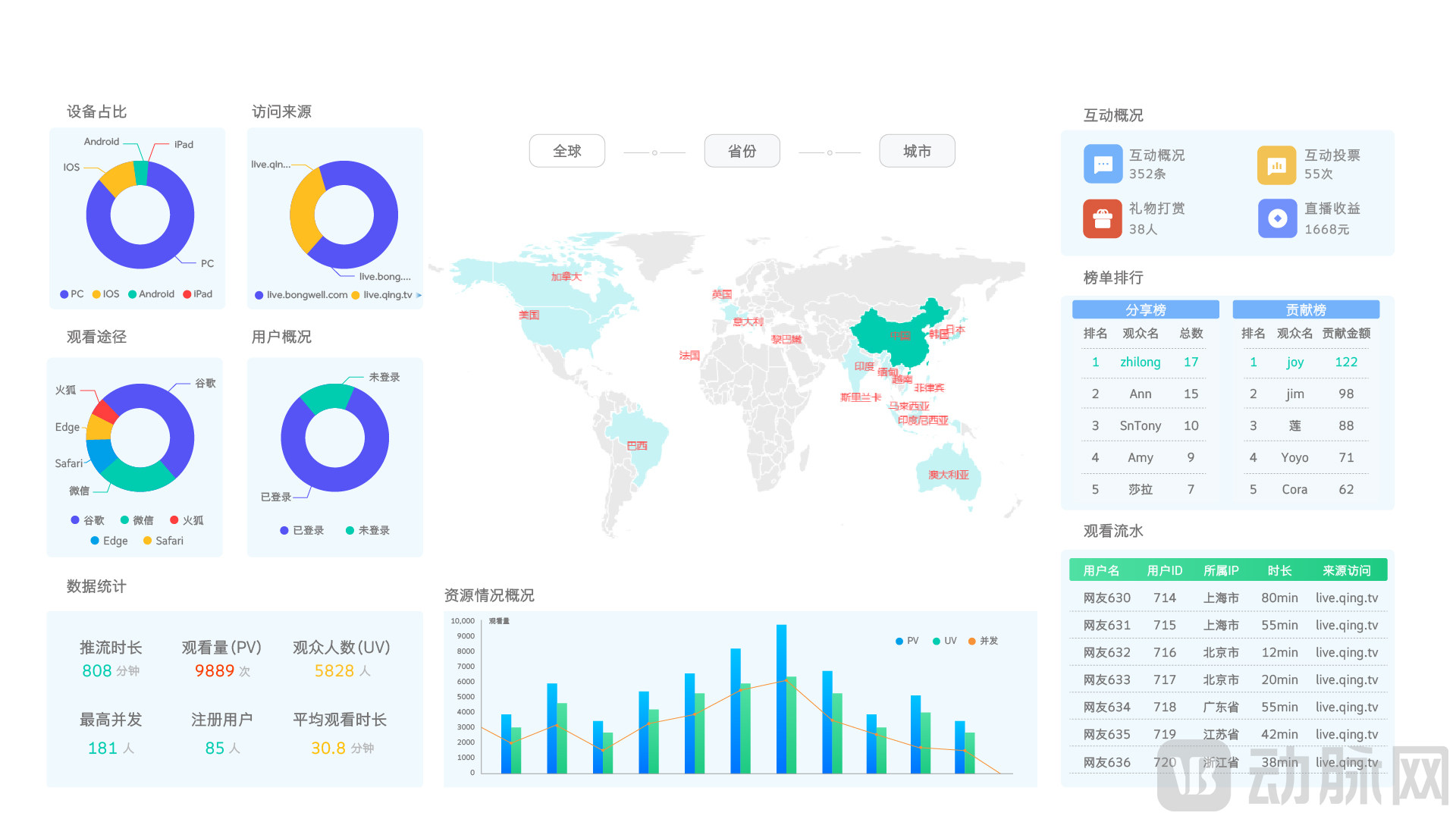Switch to the 贡献榜 ranking tab
Viewport: 1456px width, 819px height.
1306,309
